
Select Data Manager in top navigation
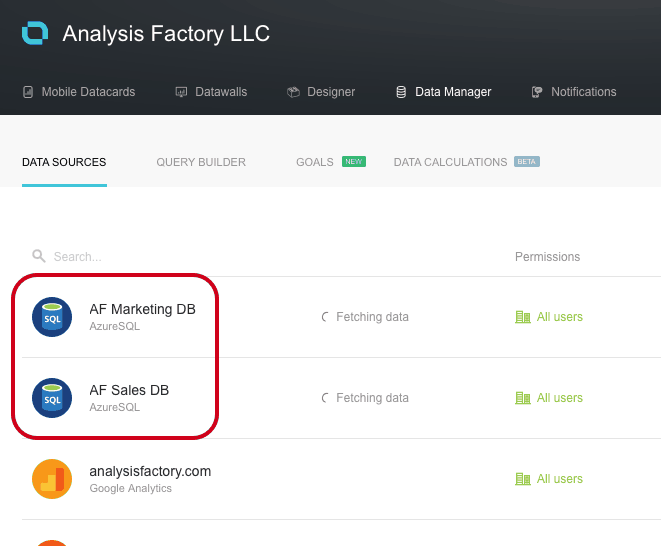[x=444, y=92]
